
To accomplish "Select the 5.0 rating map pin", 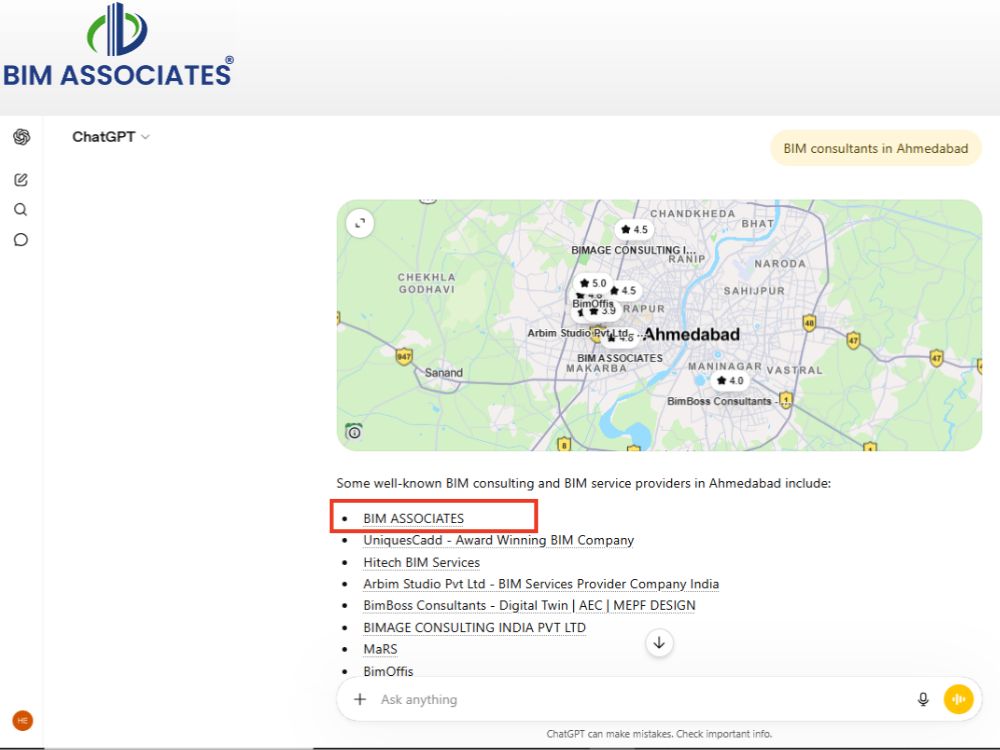I will 593,283.
